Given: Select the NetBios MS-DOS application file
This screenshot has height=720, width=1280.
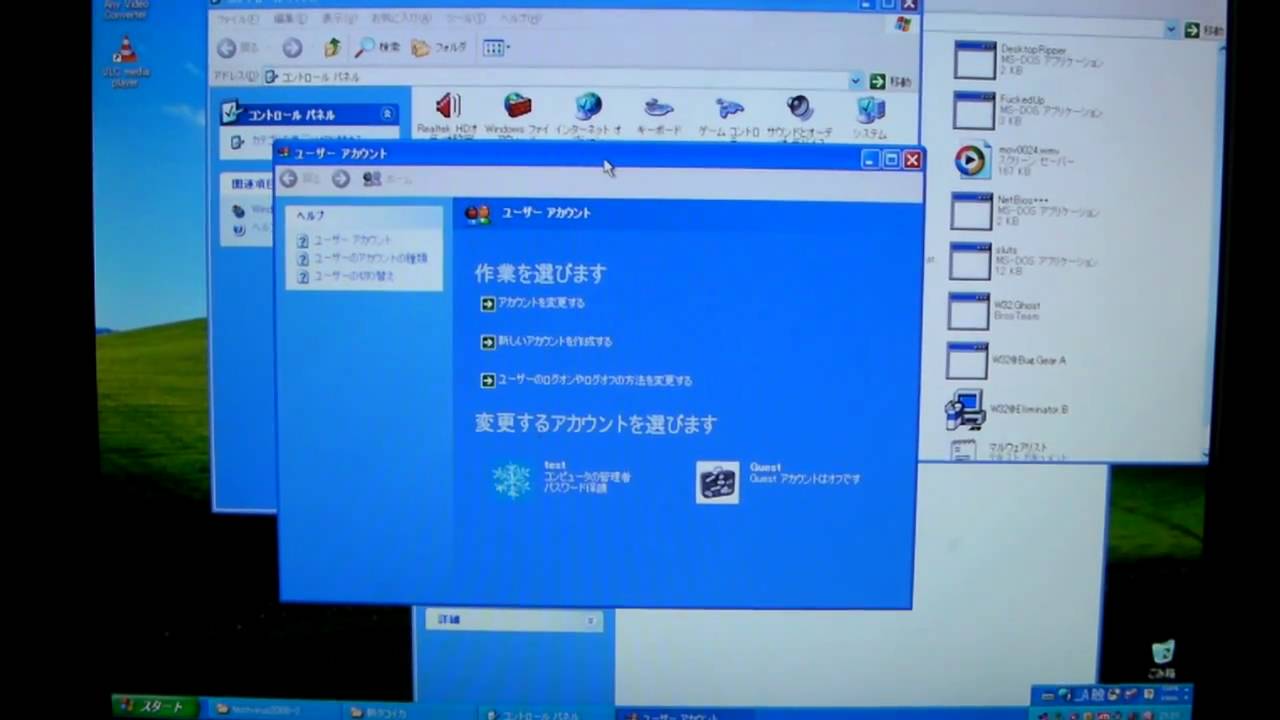Looking at the screenshot, I should coord(971,211).
